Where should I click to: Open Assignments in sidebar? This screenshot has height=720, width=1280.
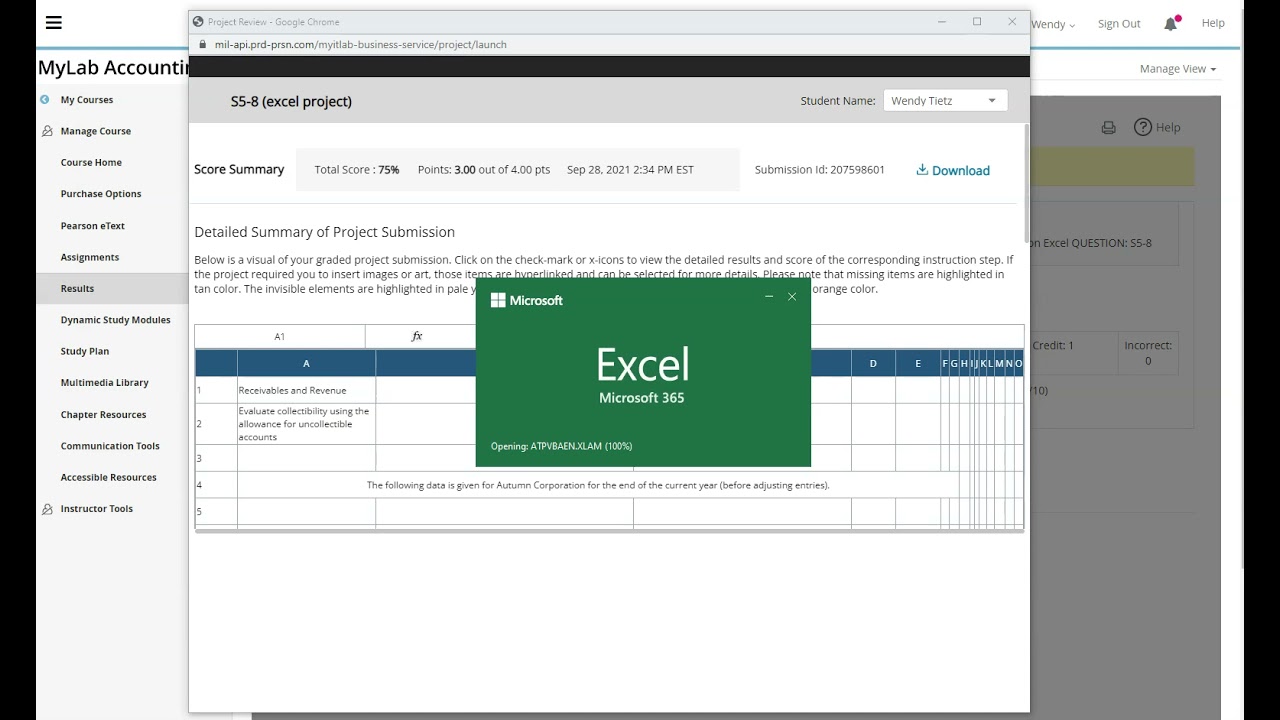pos(90,257)
